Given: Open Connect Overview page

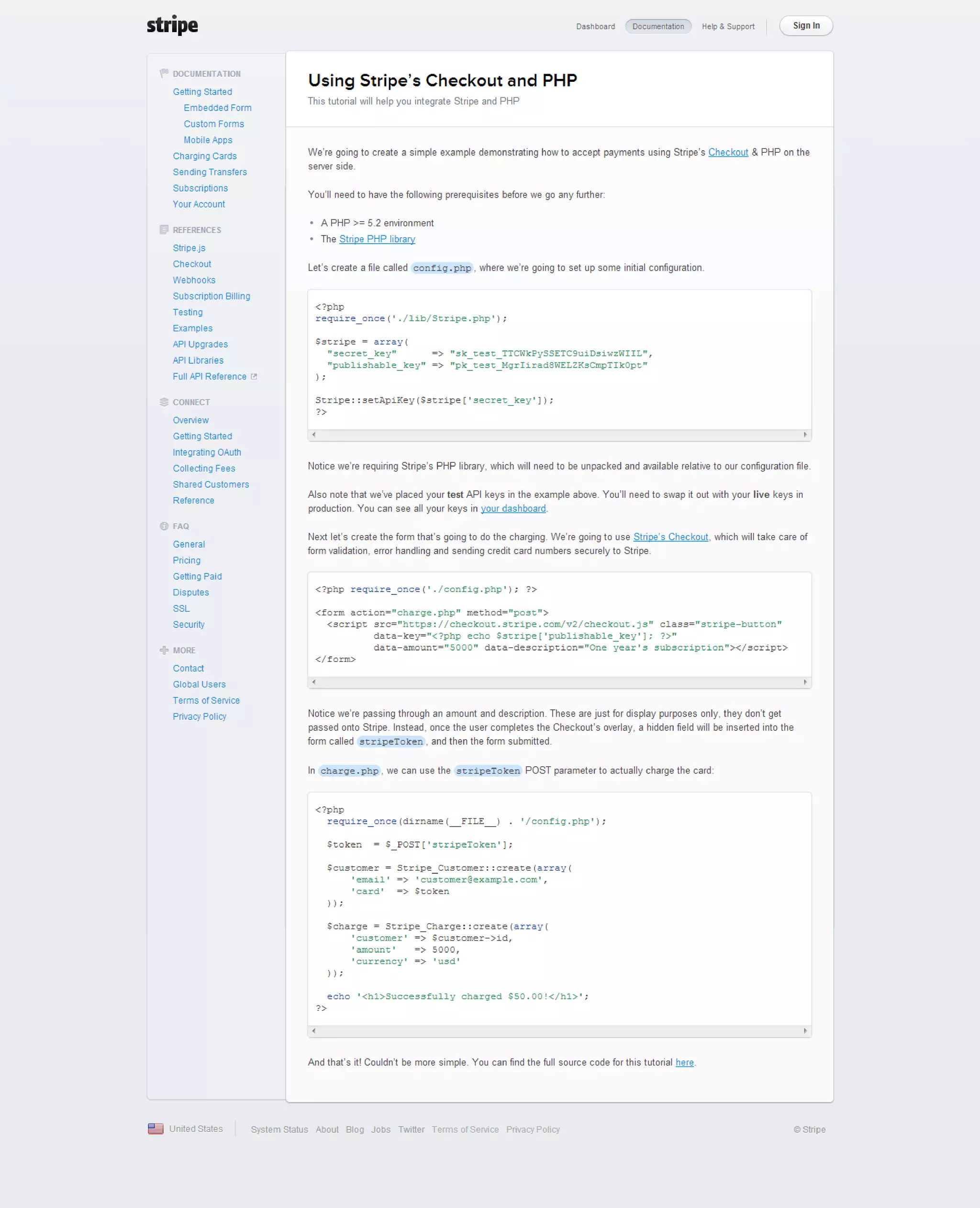Looking at the screenshot, I should tap(190, 421).
